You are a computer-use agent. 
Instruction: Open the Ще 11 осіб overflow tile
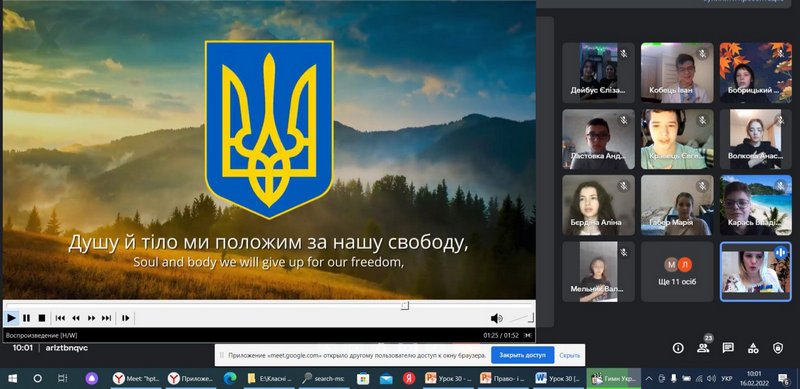click(677, 272)
